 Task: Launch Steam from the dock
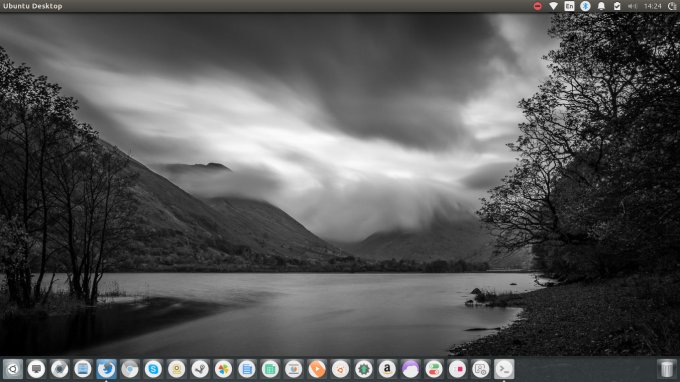(x=200, y=369)
